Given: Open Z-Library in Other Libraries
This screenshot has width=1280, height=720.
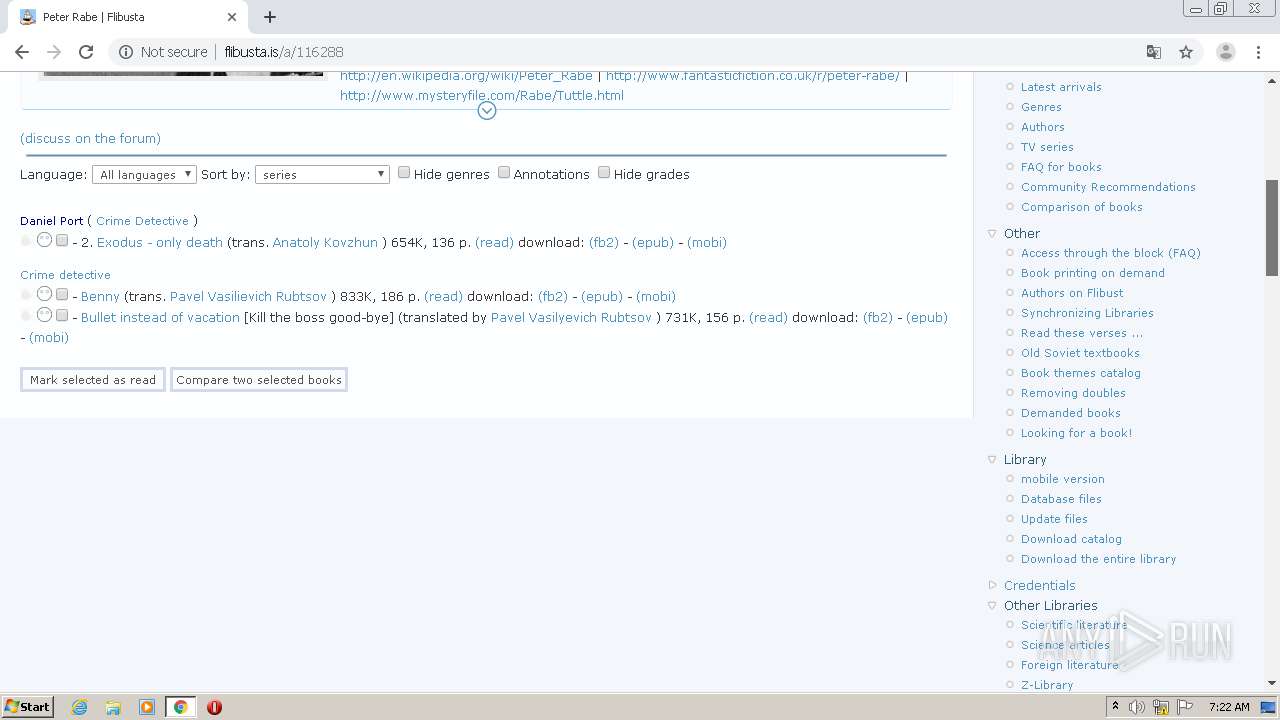Looking at the screenshot, I should [x=1047, y=685].
